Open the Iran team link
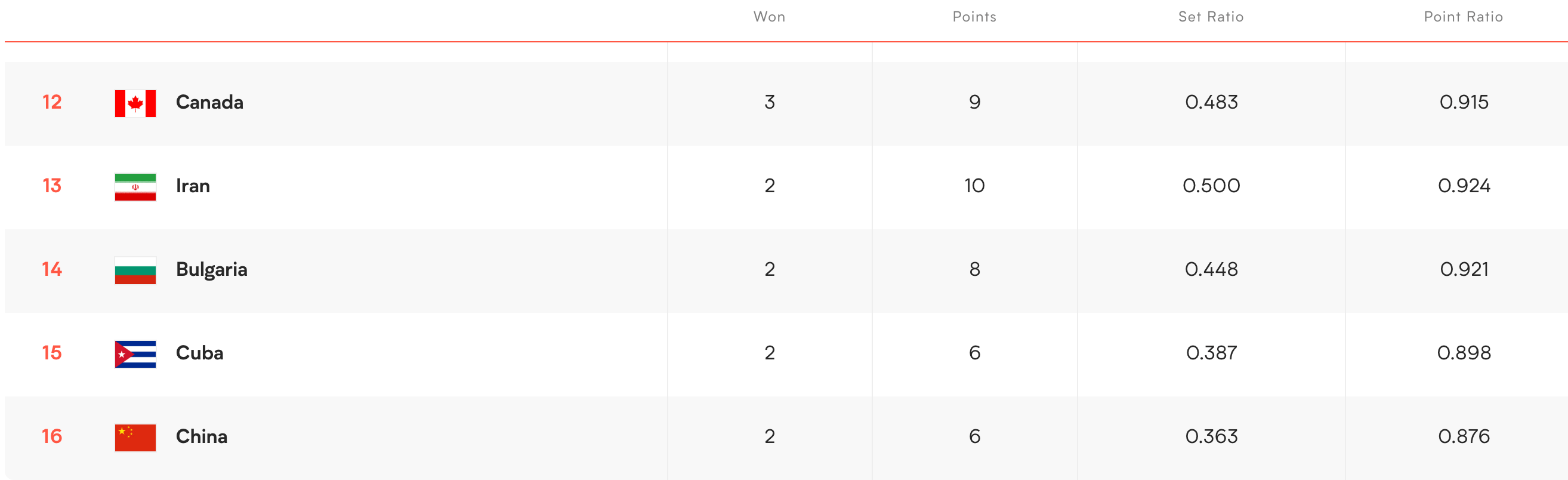 [193, 186]
